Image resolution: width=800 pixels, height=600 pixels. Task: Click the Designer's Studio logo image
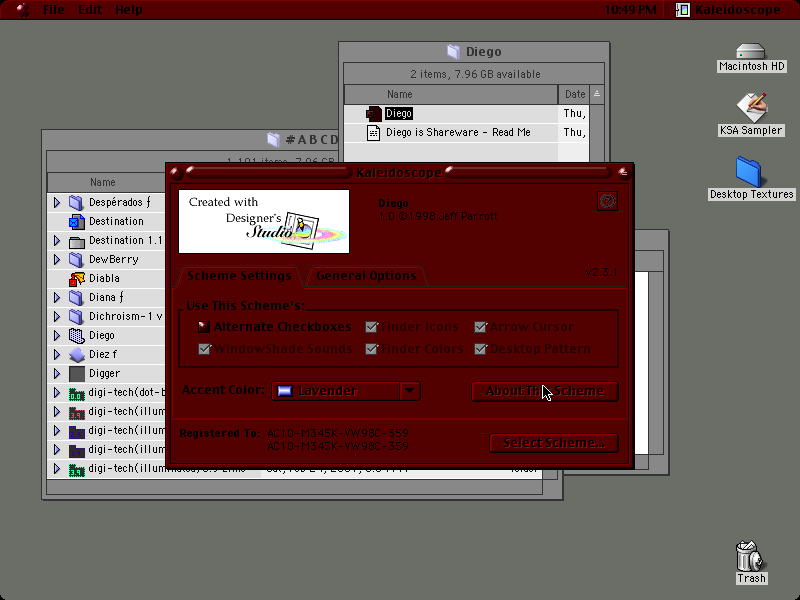264,221
